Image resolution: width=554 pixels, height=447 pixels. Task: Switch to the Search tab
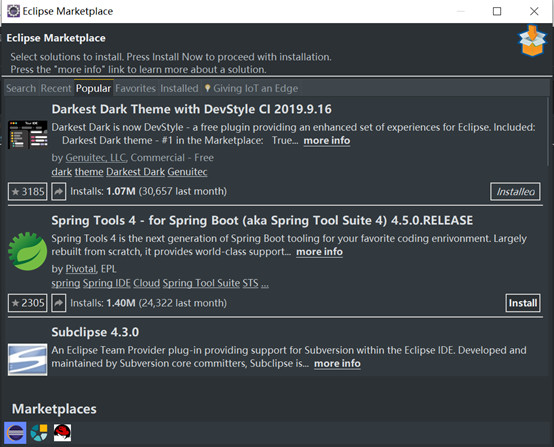point(21,88)
